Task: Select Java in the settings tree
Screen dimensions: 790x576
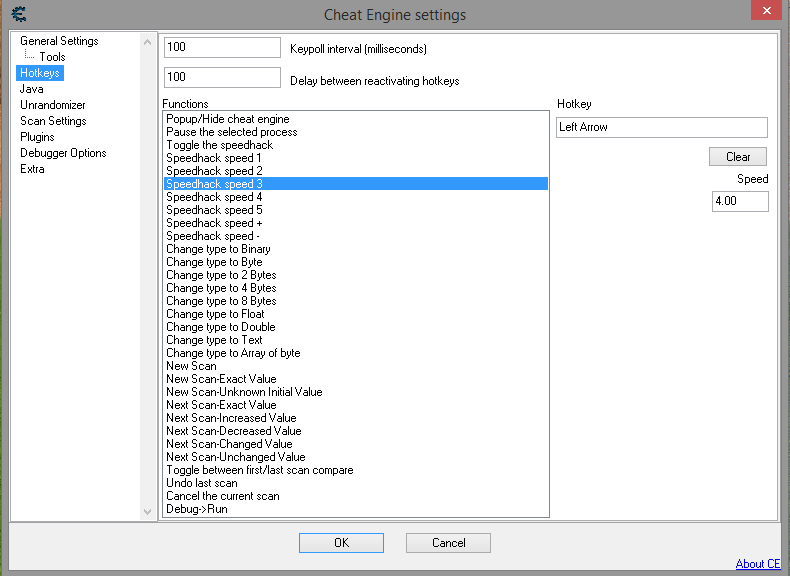Action: click(32, 89)
